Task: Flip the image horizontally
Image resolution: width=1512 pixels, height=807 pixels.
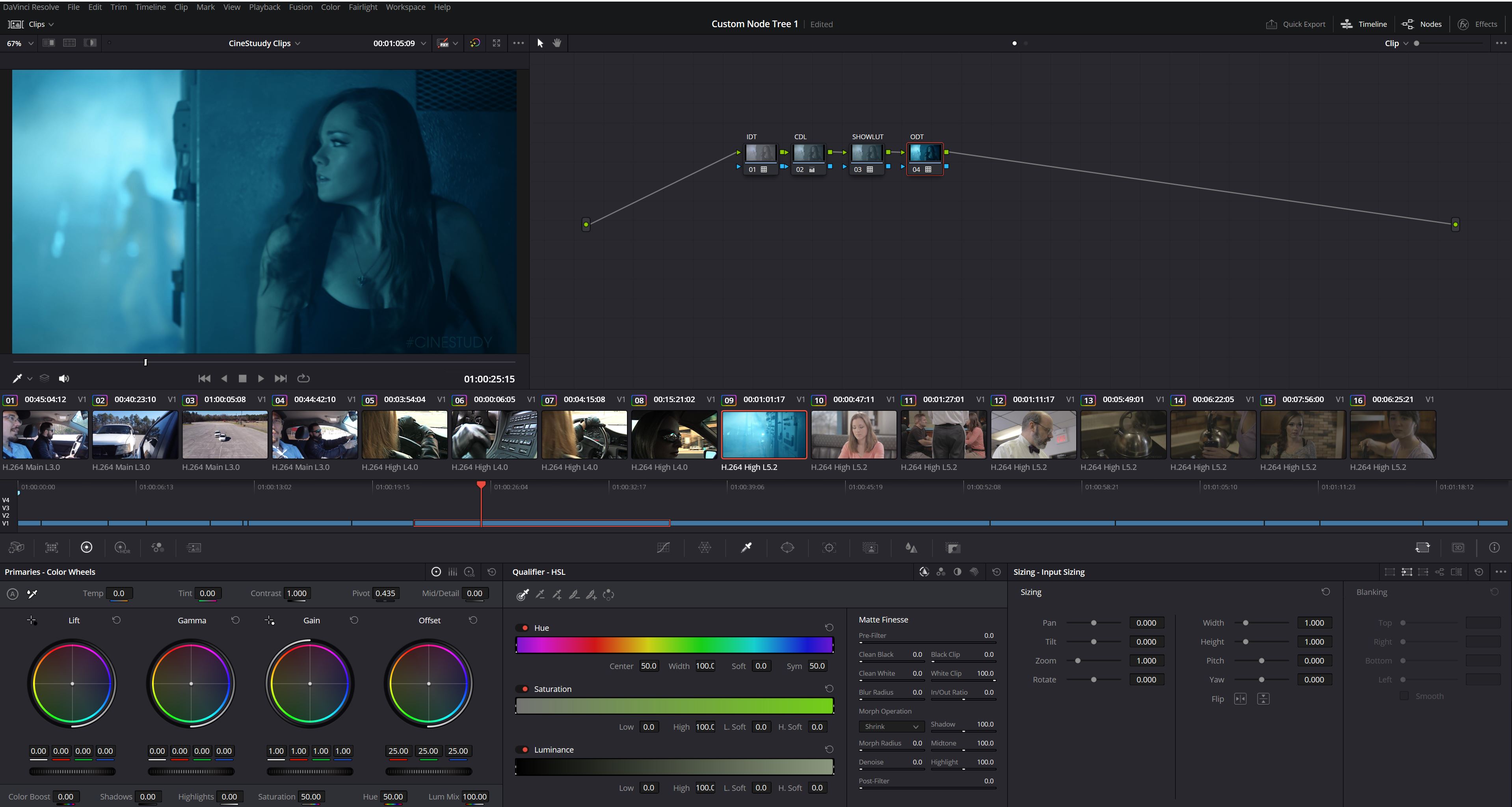Action: coord(1240,699)
